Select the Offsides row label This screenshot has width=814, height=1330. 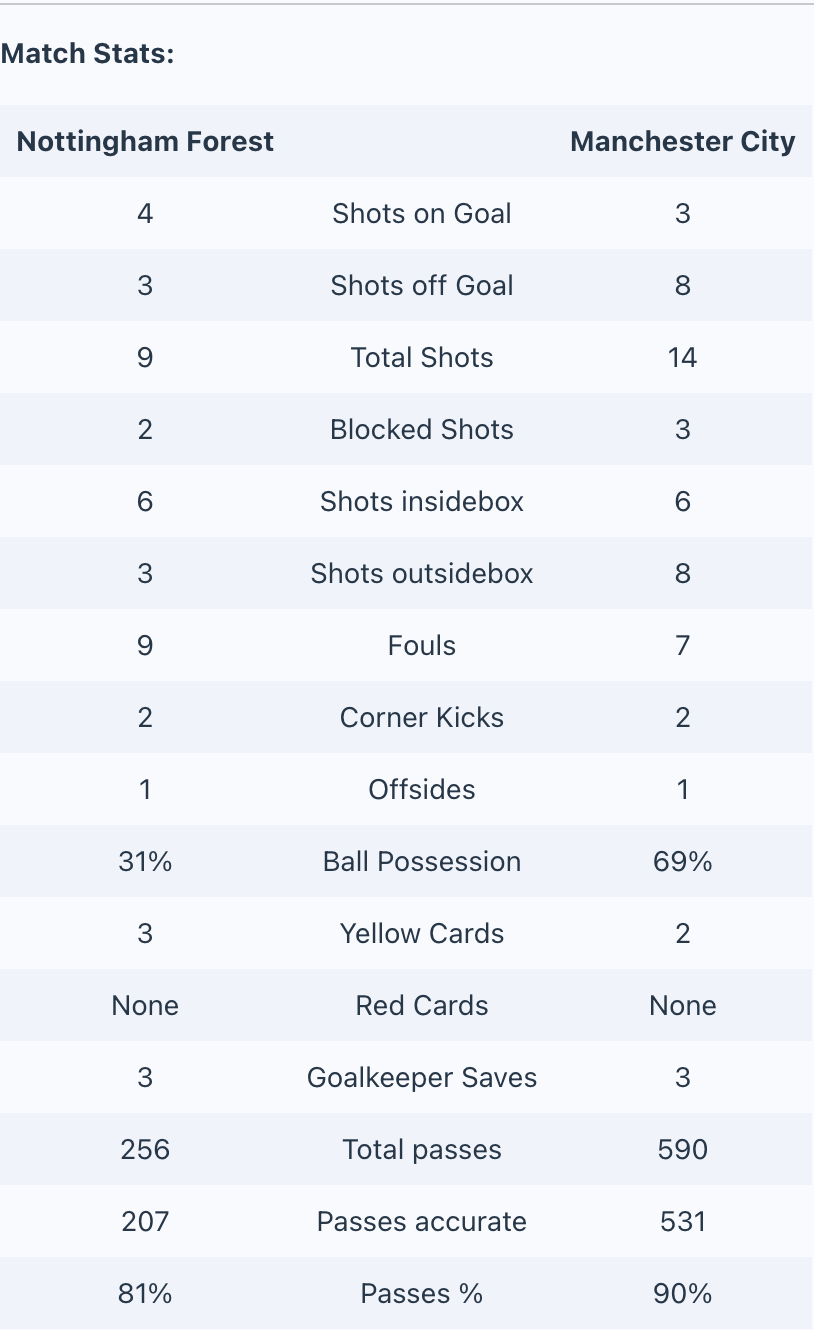pyautogui.click(x=422, y=789)
